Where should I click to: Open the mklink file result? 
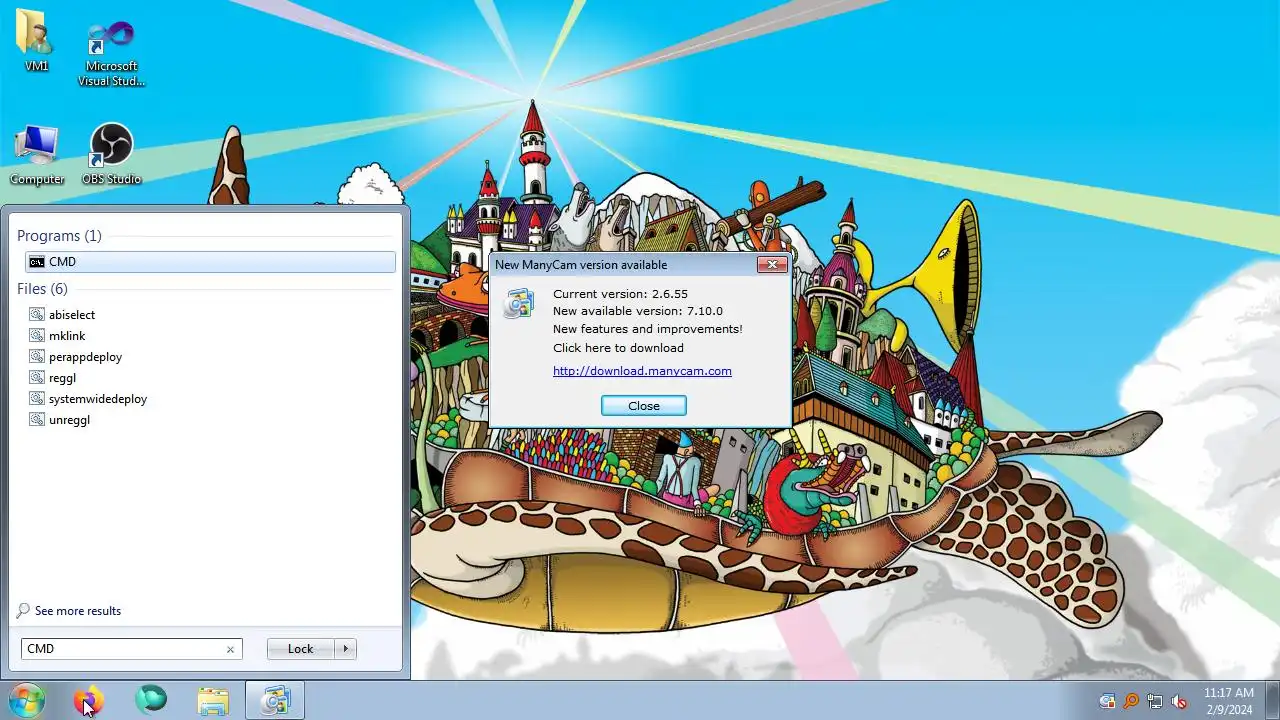pyautogui.click(x=67, y=336)
